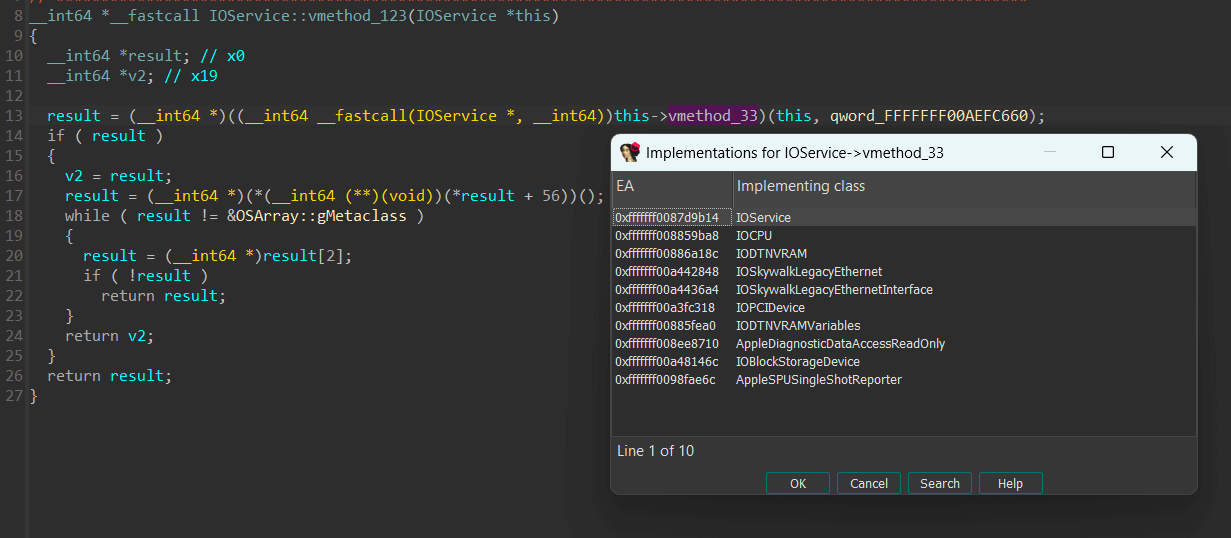The height and width of the screenshot is (538, 1231).
Task: Select the IOService row
Action: (904, 217)
